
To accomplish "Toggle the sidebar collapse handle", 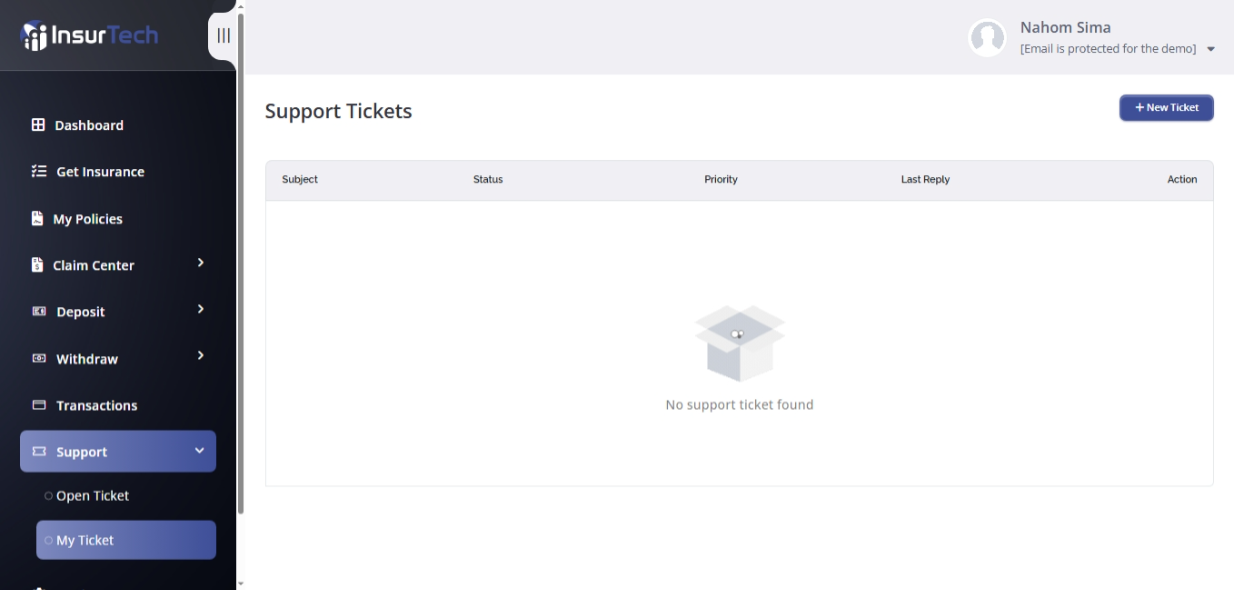I will pyautogui.click(x=223, y=36).
